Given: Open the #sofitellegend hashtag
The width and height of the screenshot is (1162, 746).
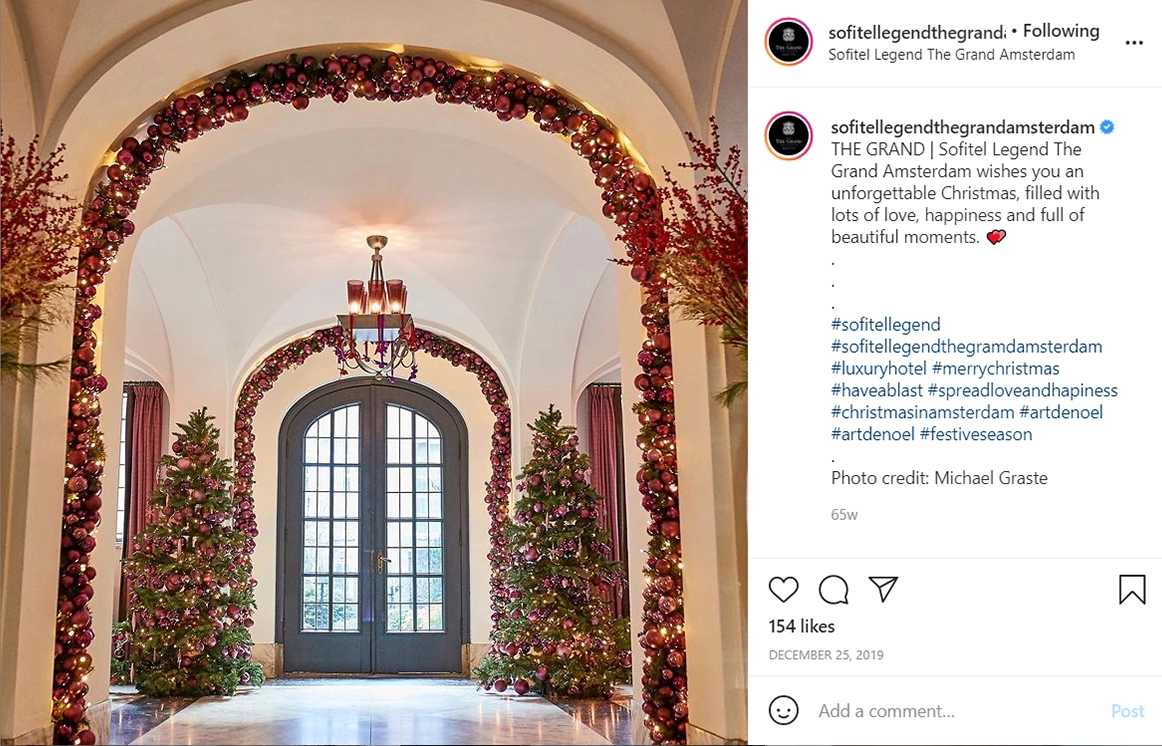Looking at the screenshot, I should pyautogui.click(x=886, y=324).
